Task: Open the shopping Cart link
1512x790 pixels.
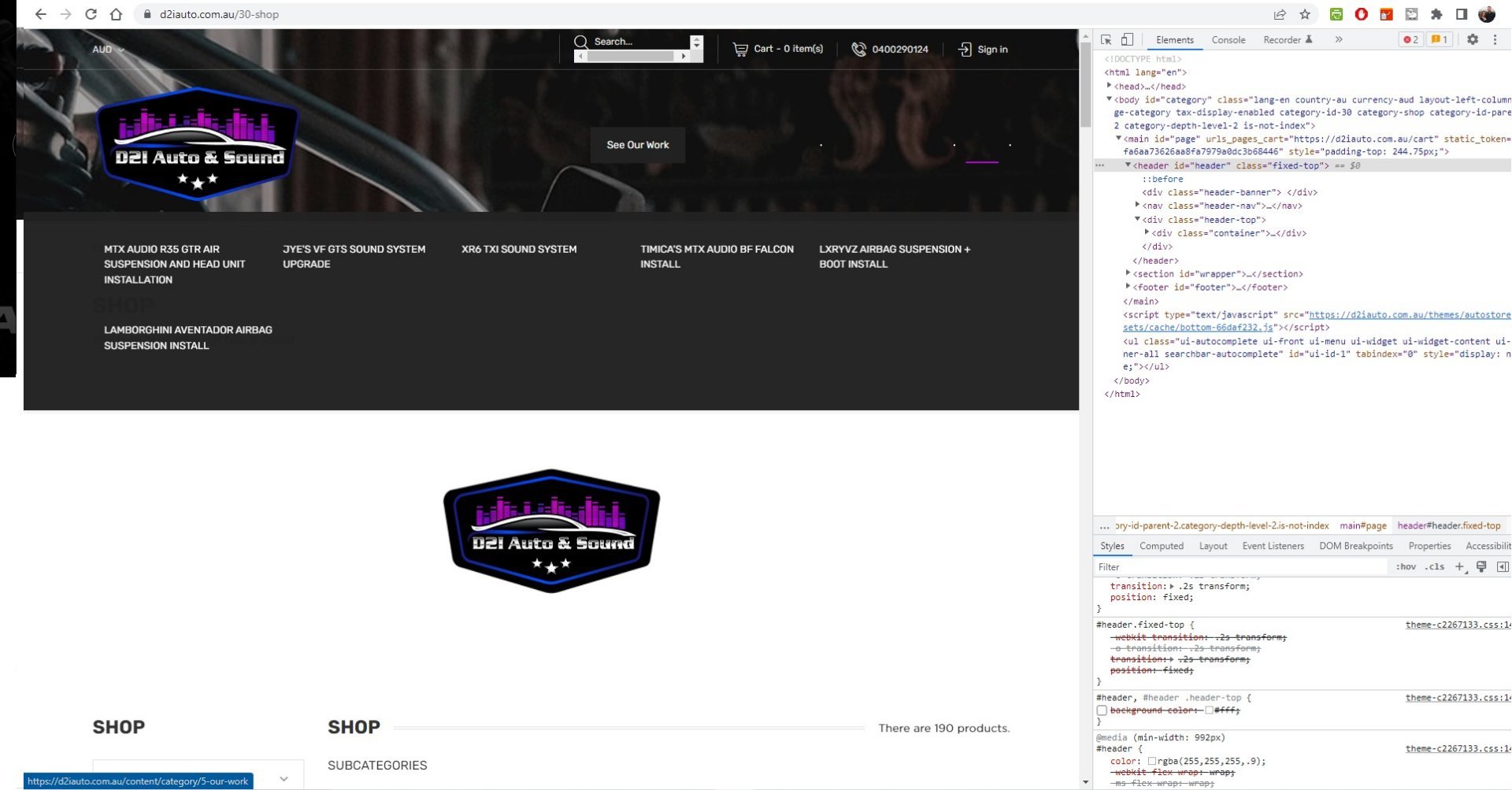Action: coord(778,49)
